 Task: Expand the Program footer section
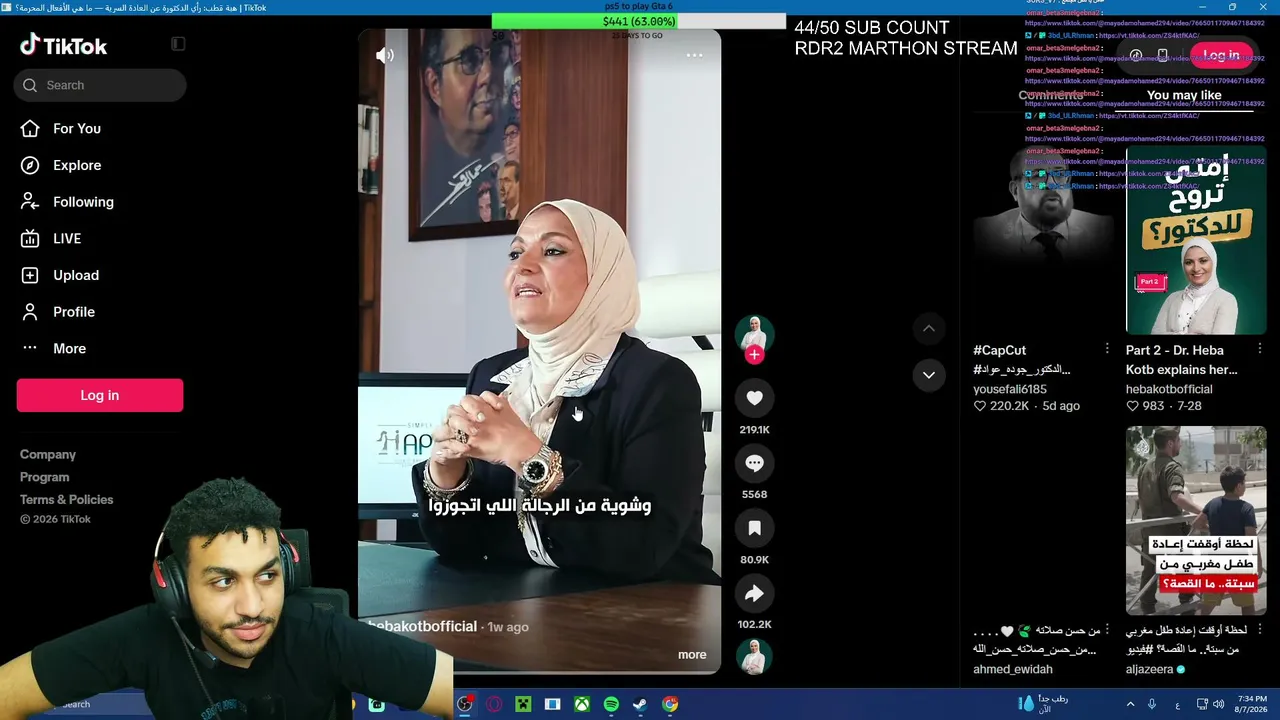[45, 477]
